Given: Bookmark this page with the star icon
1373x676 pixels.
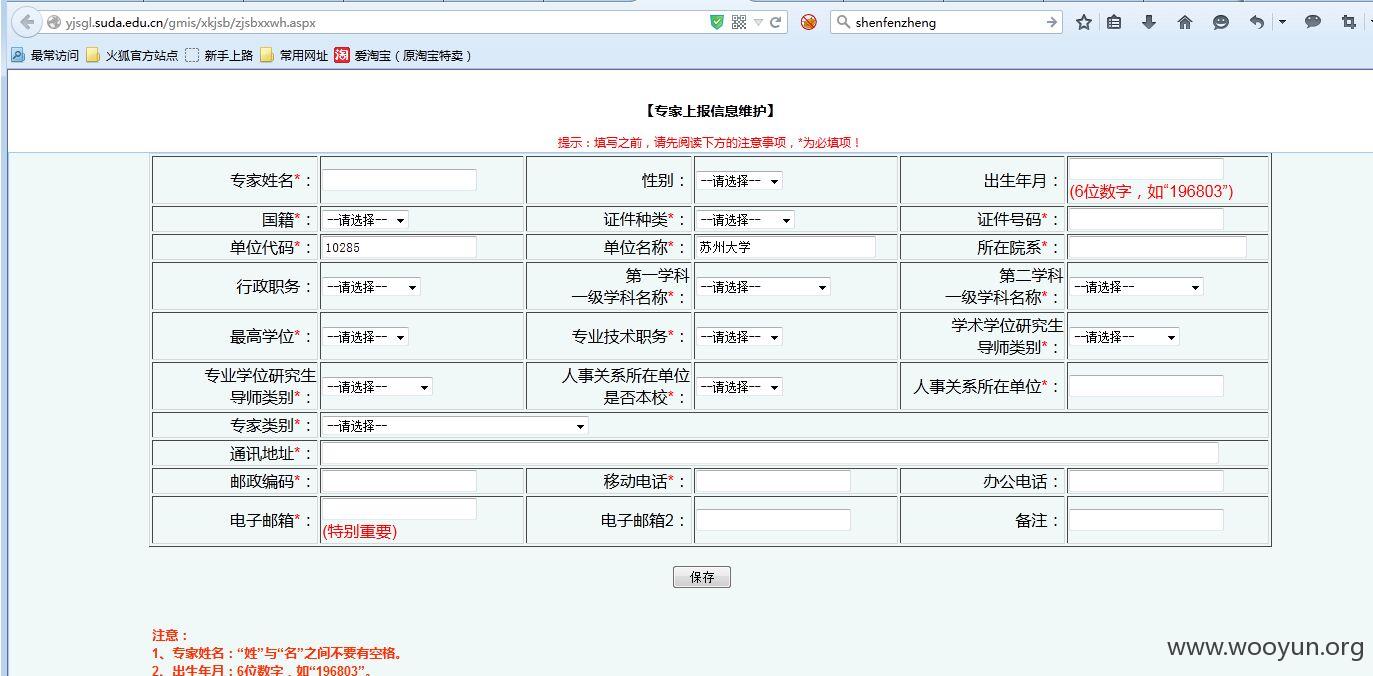Looking at the screenshot, I should coord(1083,22).
